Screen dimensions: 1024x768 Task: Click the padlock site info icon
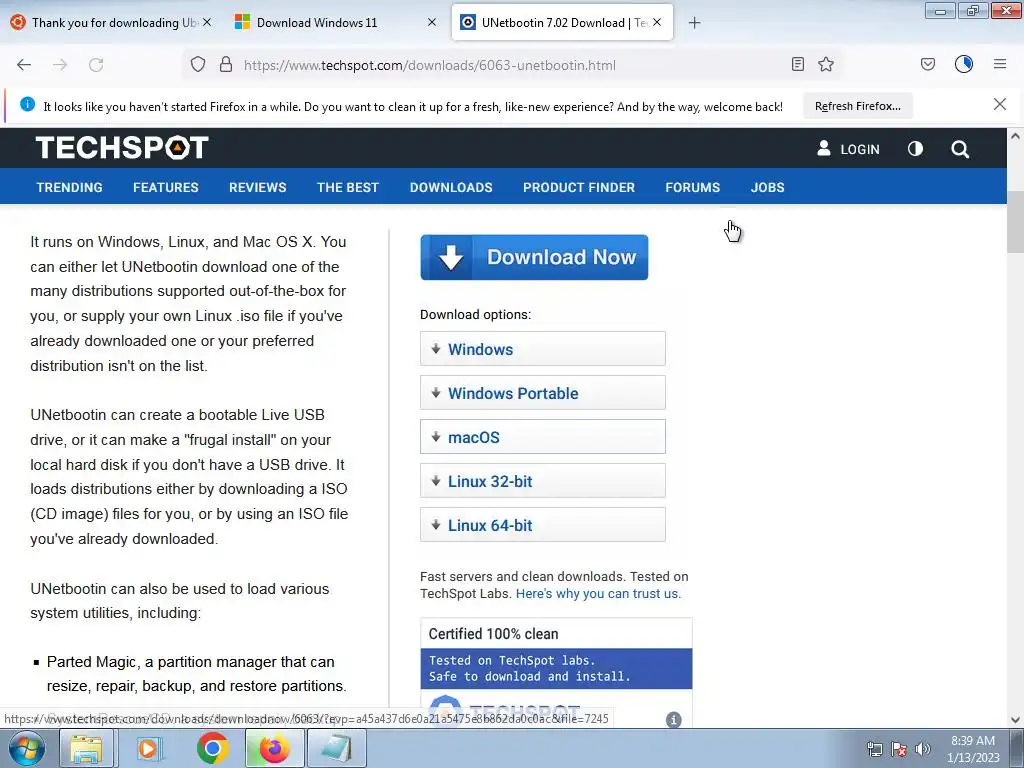click(x=226, y=65)
